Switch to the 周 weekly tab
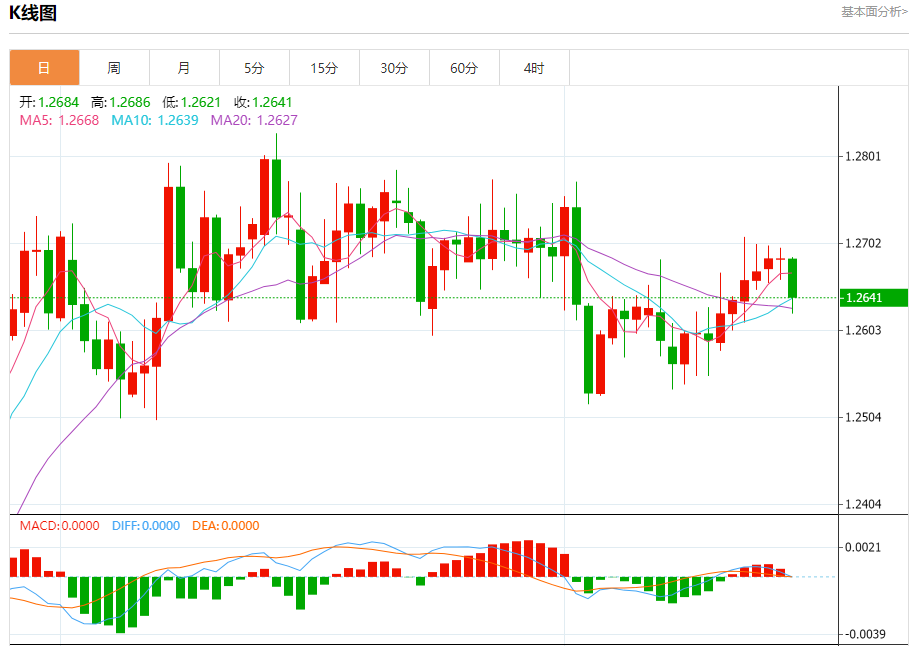 [114, 68]
